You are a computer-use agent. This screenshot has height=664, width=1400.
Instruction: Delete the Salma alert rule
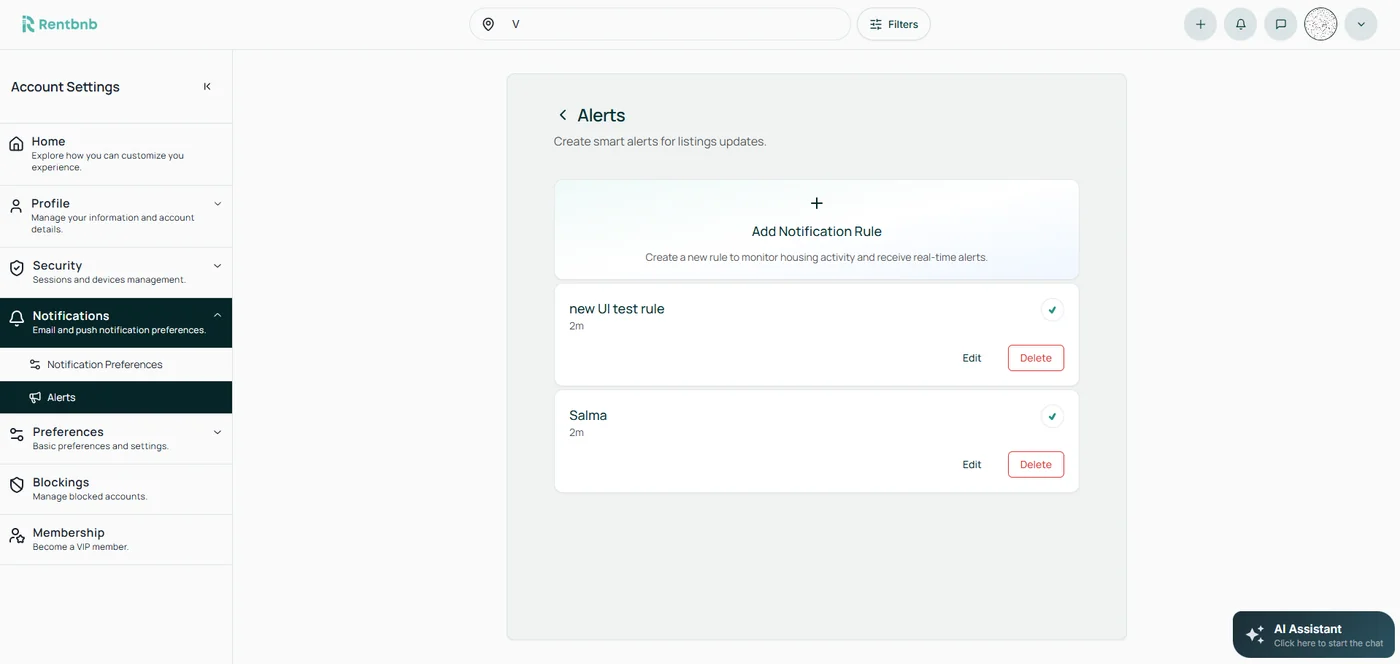(1035, 465)
